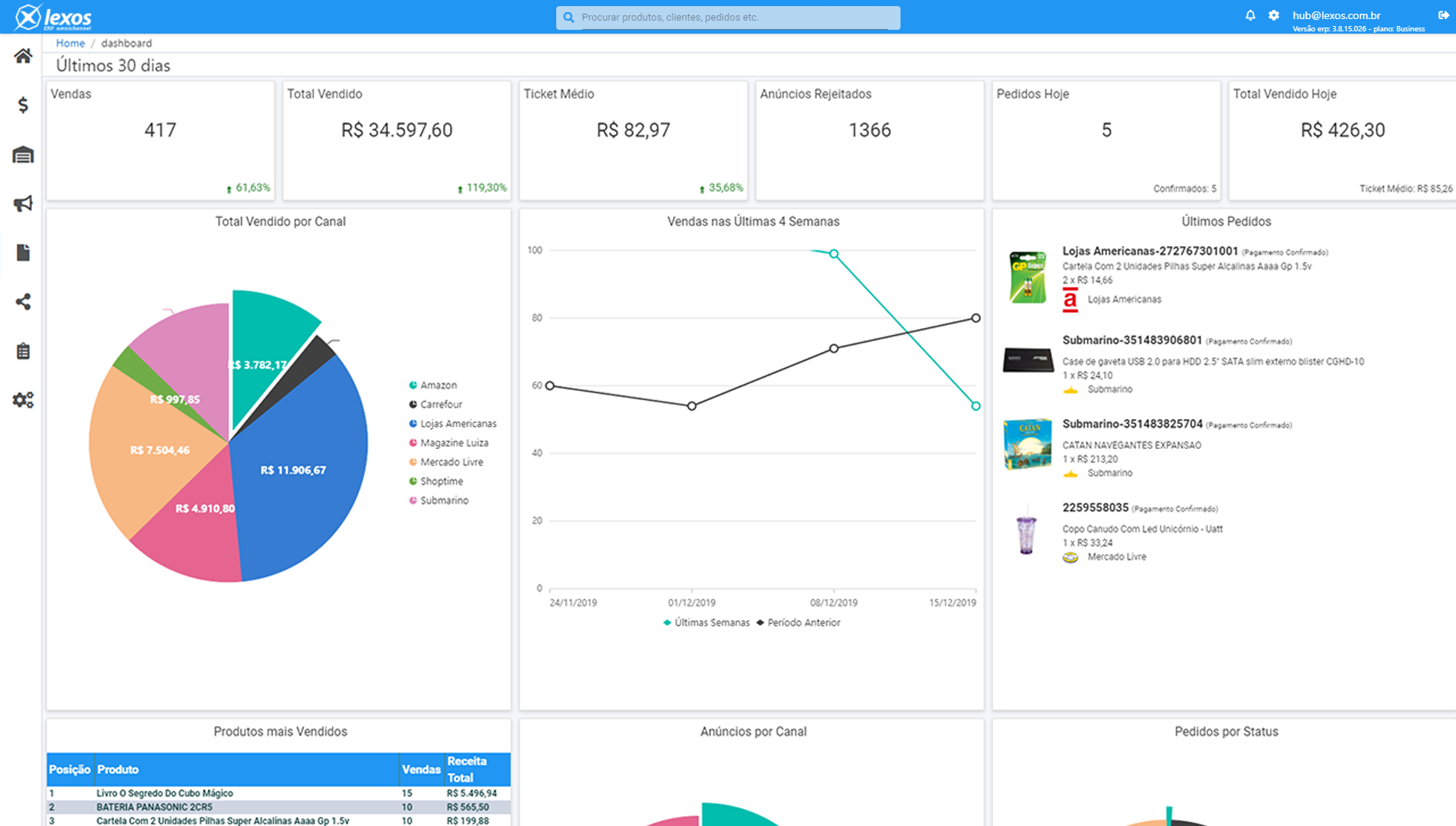The image size is (1456, 826).
Task: Click the unicorn cup product thumbnail
Action: (x=1026, y=529)
